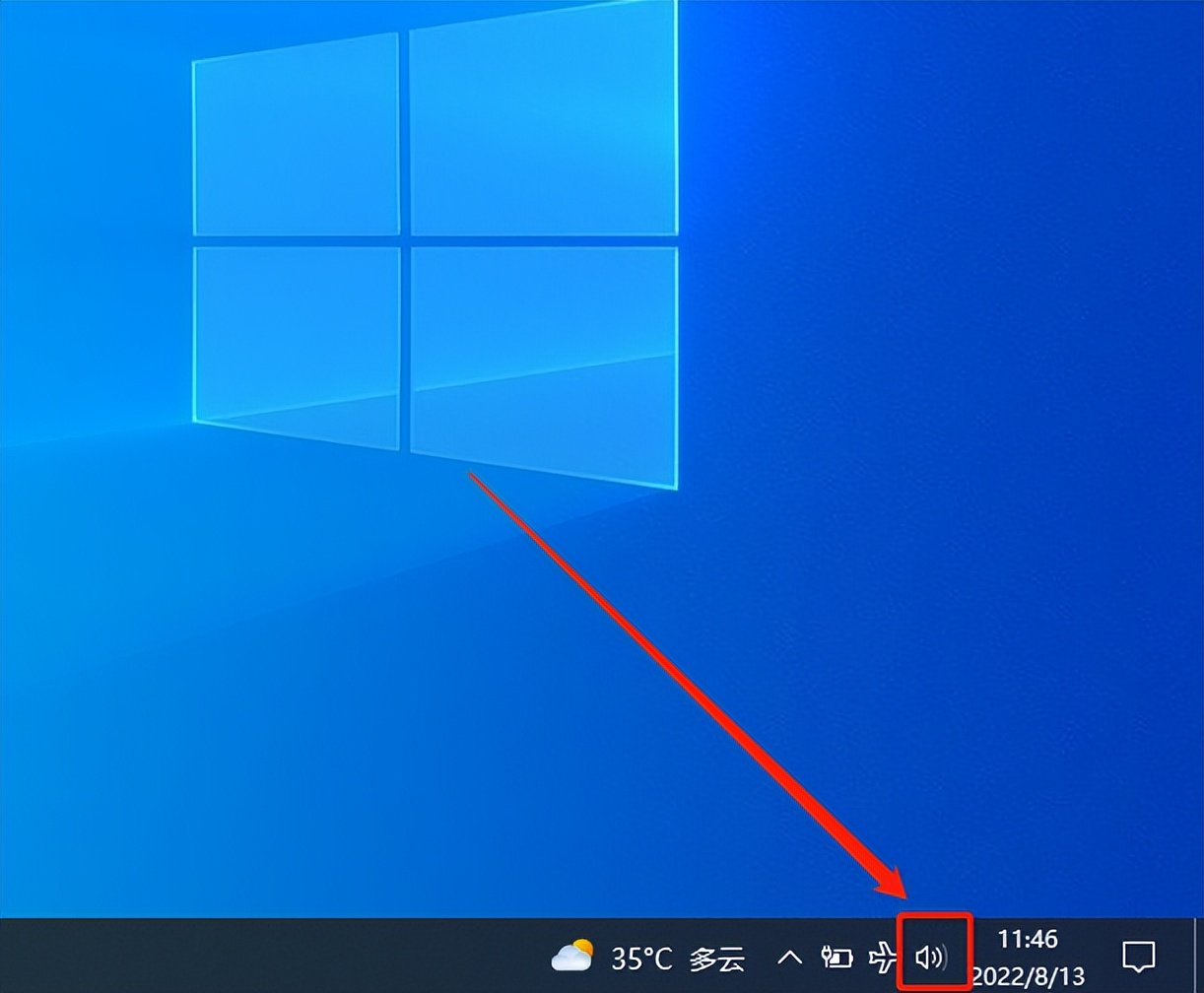Open the battery status icon
Screen dimensions: 1204x993
[837, 956]
